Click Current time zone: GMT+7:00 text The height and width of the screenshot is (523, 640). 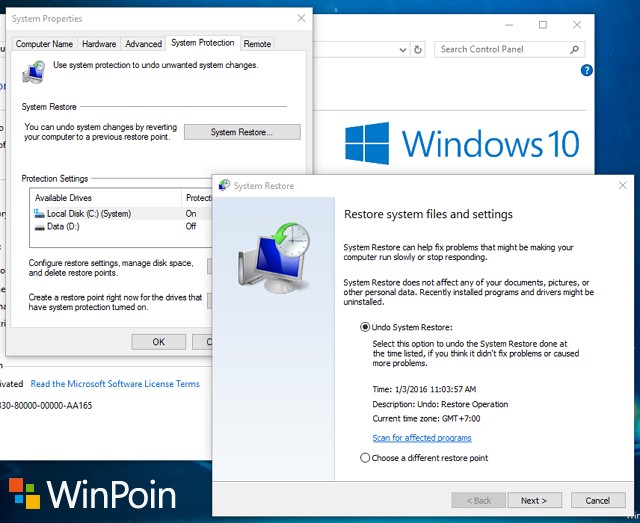(426, 418)
